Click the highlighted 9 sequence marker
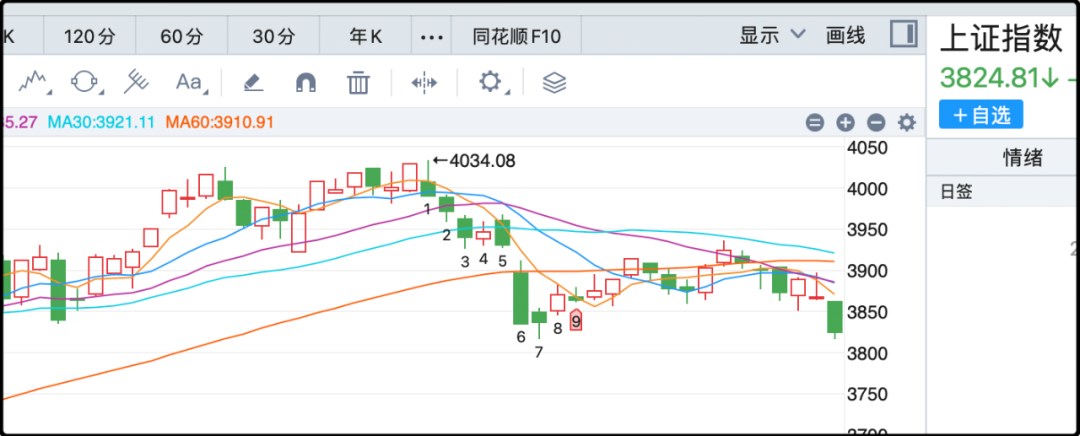The image size is (1080, 436). pos(576,320)
